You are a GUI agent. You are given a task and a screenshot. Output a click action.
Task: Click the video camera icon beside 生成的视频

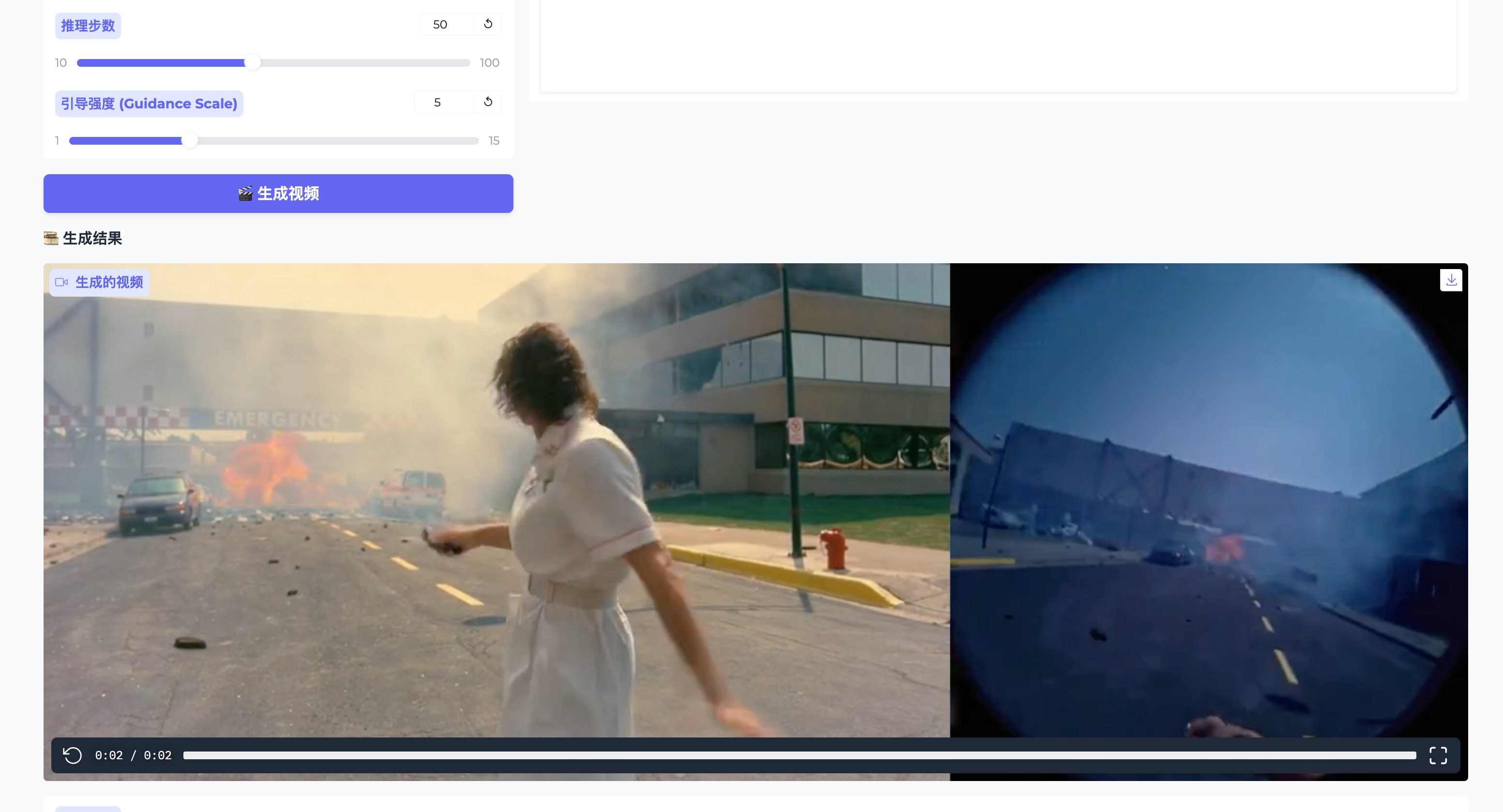(x=62, y=282)
